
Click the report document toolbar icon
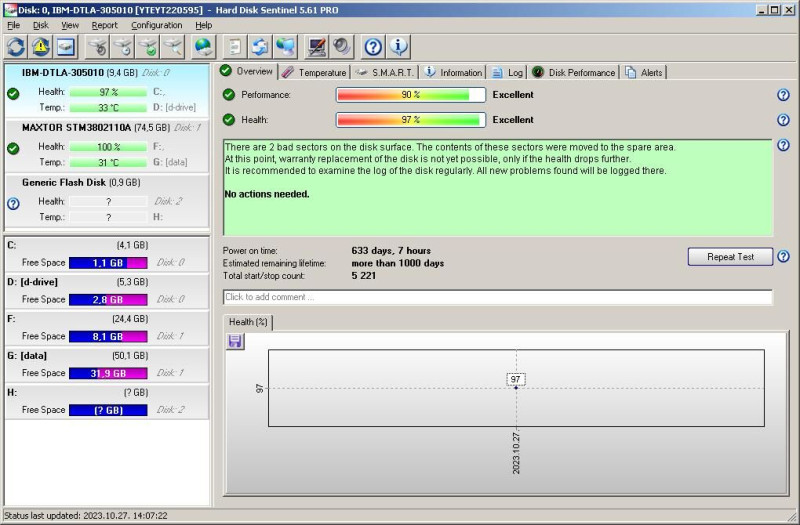point(235,47)
